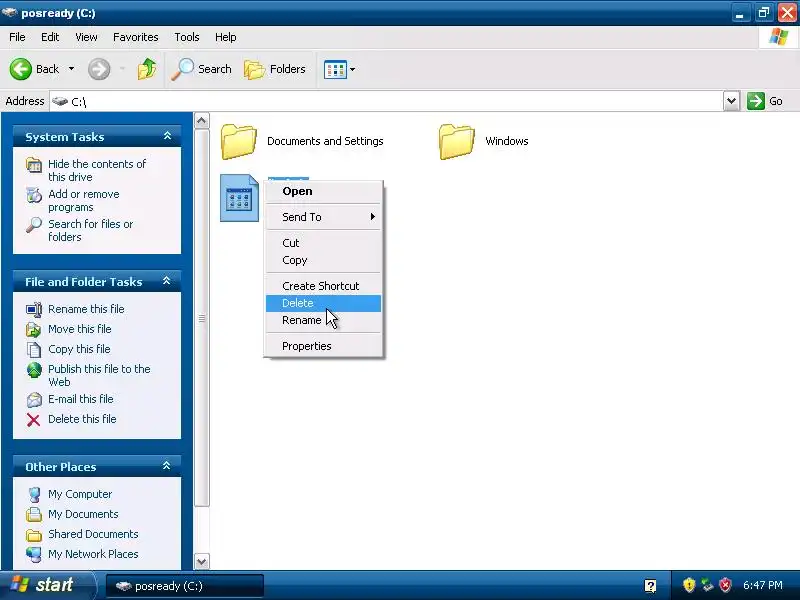The width and height of the screenshot is (800, 600).
Task: Click the red shield alert tray icon
Action: coord(725,585)
